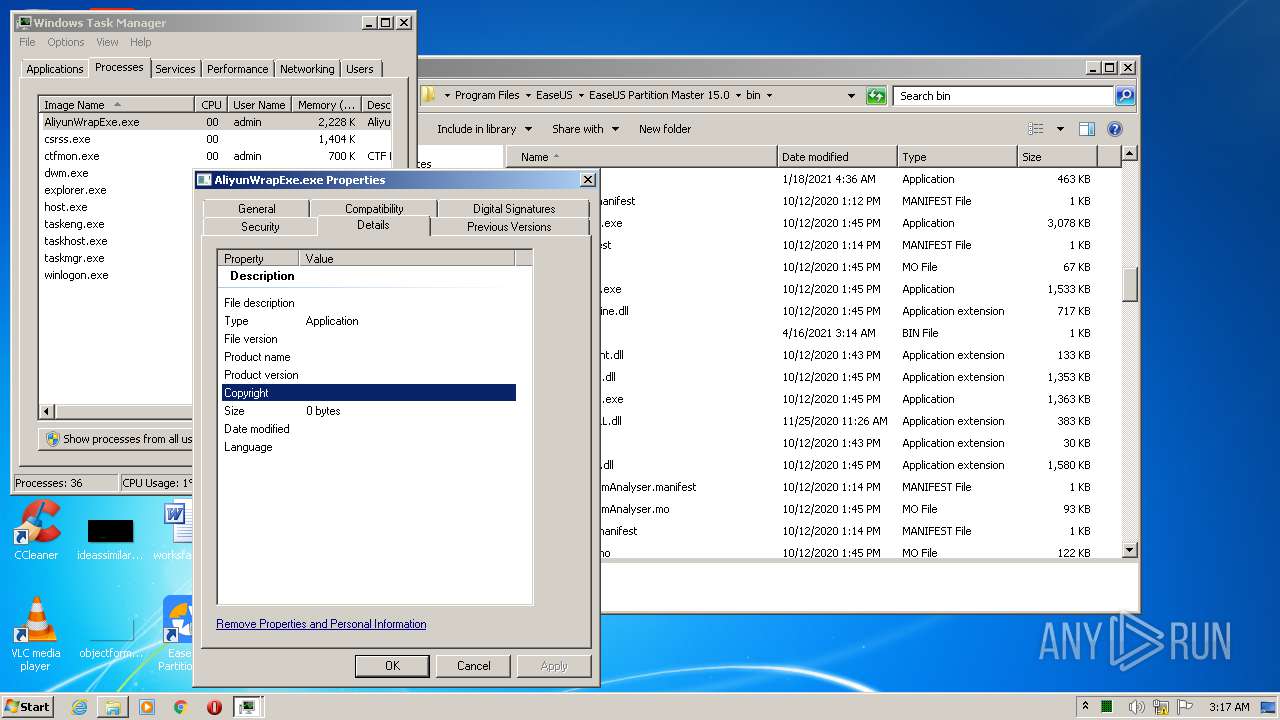Open CCleaner desktop shortcut
The height and width of the screenshot is (720, 1280).
pos(36,531)
